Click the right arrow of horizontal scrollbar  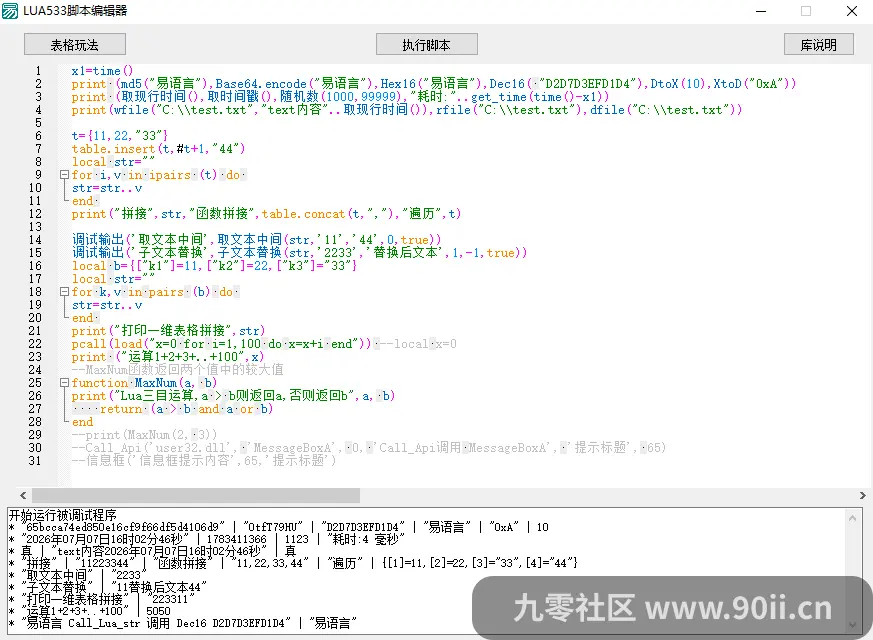click(862, 495)
